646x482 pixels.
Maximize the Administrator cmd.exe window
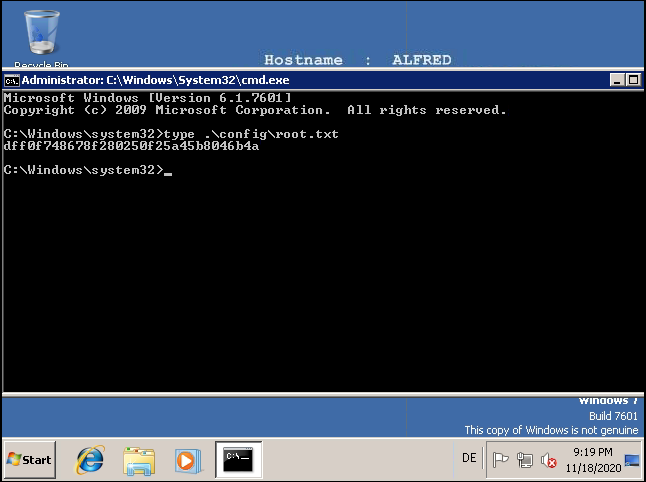pyautogui.click(x=633, y=80)
